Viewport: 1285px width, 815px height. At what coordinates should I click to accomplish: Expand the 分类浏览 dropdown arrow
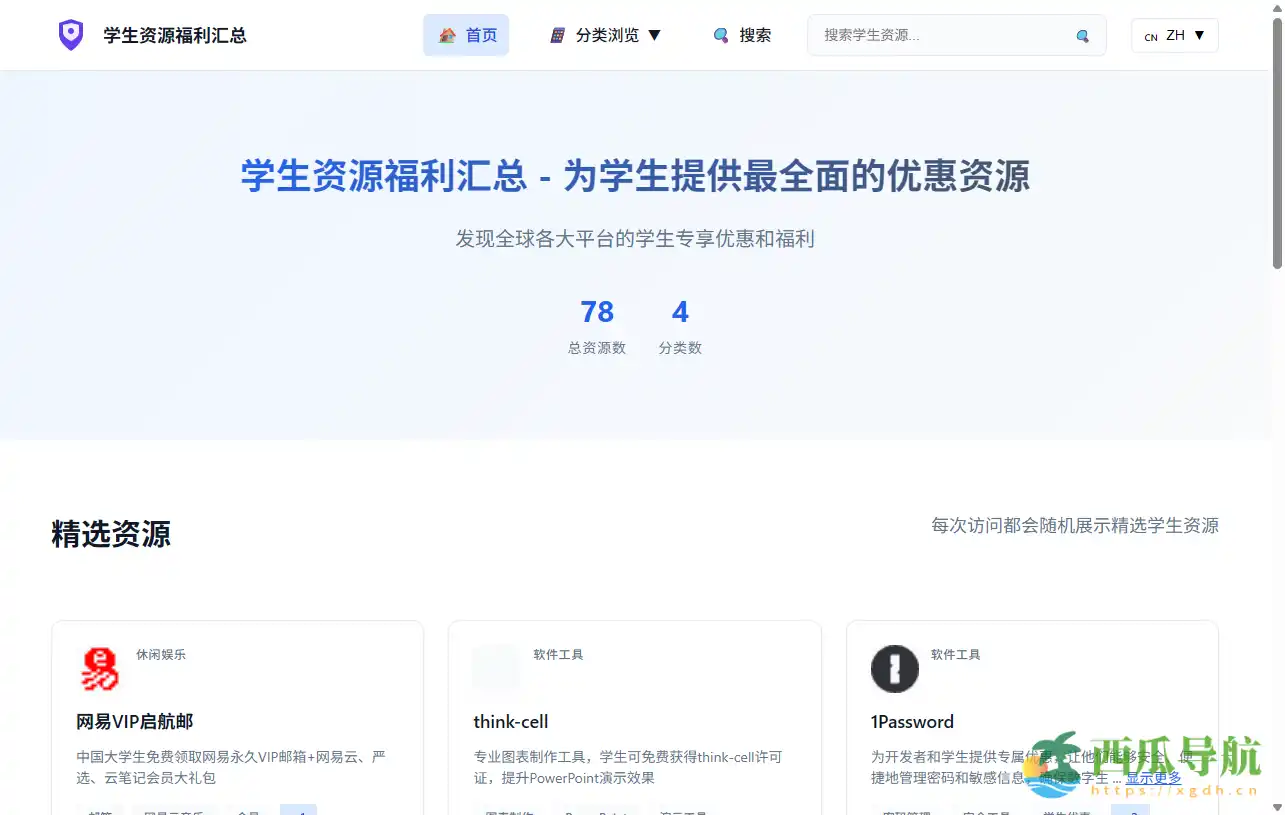pos(655,35)
